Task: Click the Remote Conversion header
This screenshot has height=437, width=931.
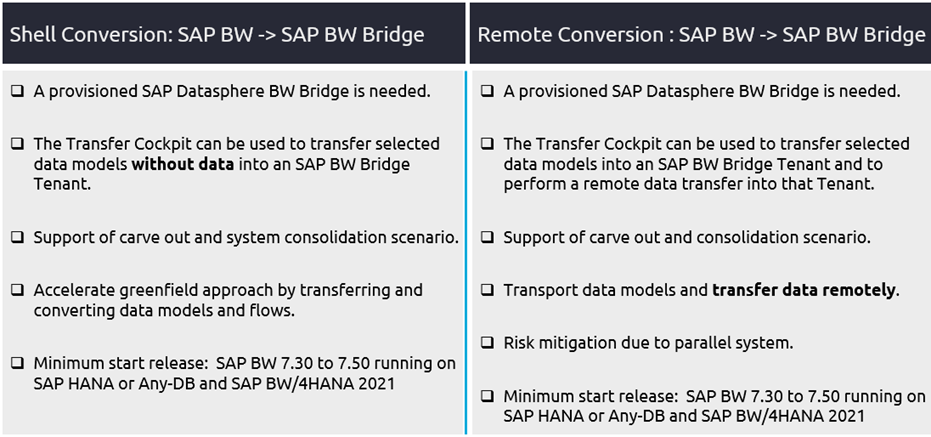Action: (701, 34)
